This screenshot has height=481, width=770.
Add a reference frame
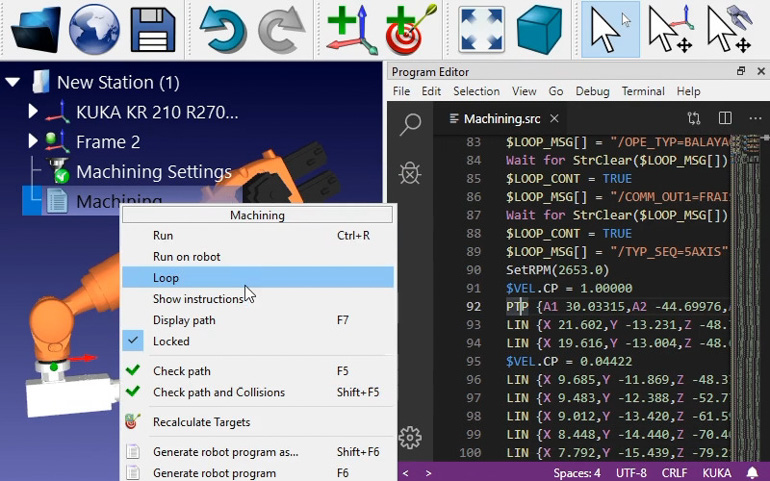[352, 29]
